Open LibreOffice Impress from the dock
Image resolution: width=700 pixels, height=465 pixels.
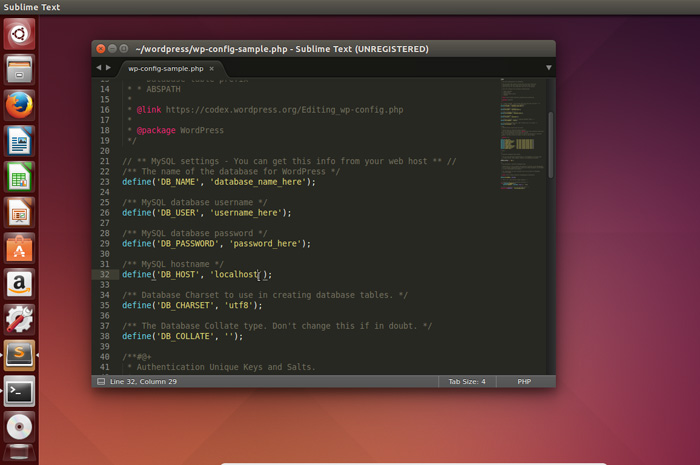click(19, 212)
